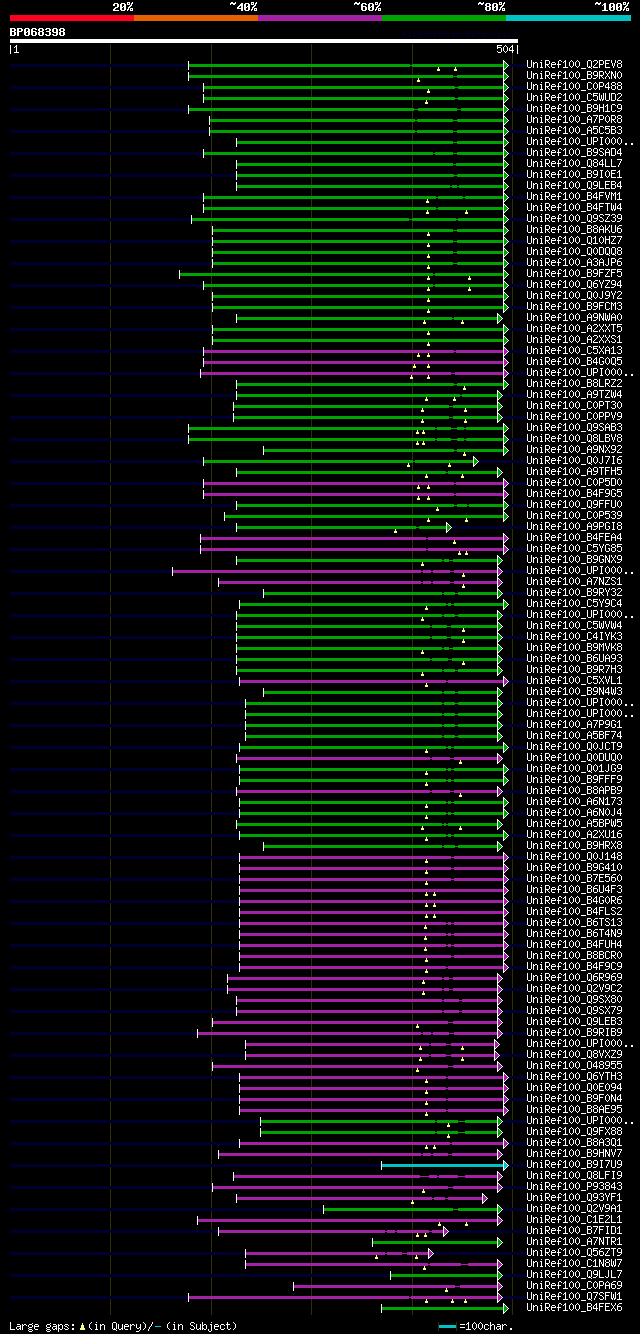Open hit UniRef100_C5XA13
Screen dimensions: 640x1334
click(574, 350)
